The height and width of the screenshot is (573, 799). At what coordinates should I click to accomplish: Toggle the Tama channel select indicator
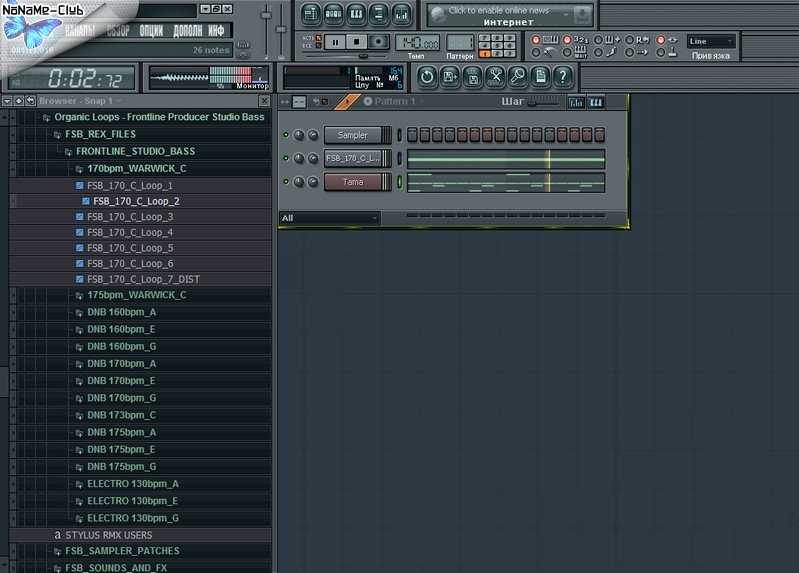click(x=400, y=182)
